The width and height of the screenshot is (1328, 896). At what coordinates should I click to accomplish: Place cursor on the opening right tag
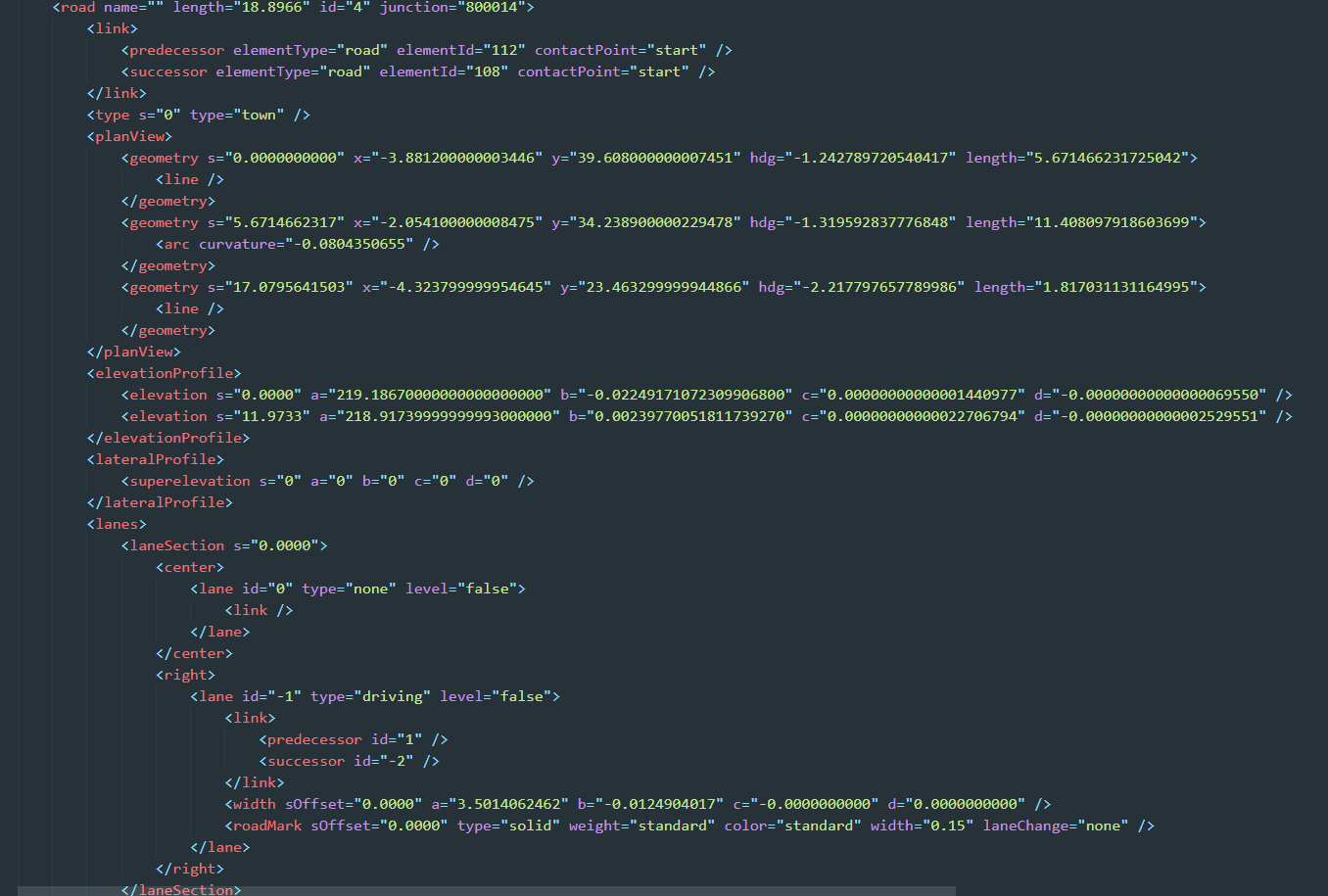click(x=185, y=675)
